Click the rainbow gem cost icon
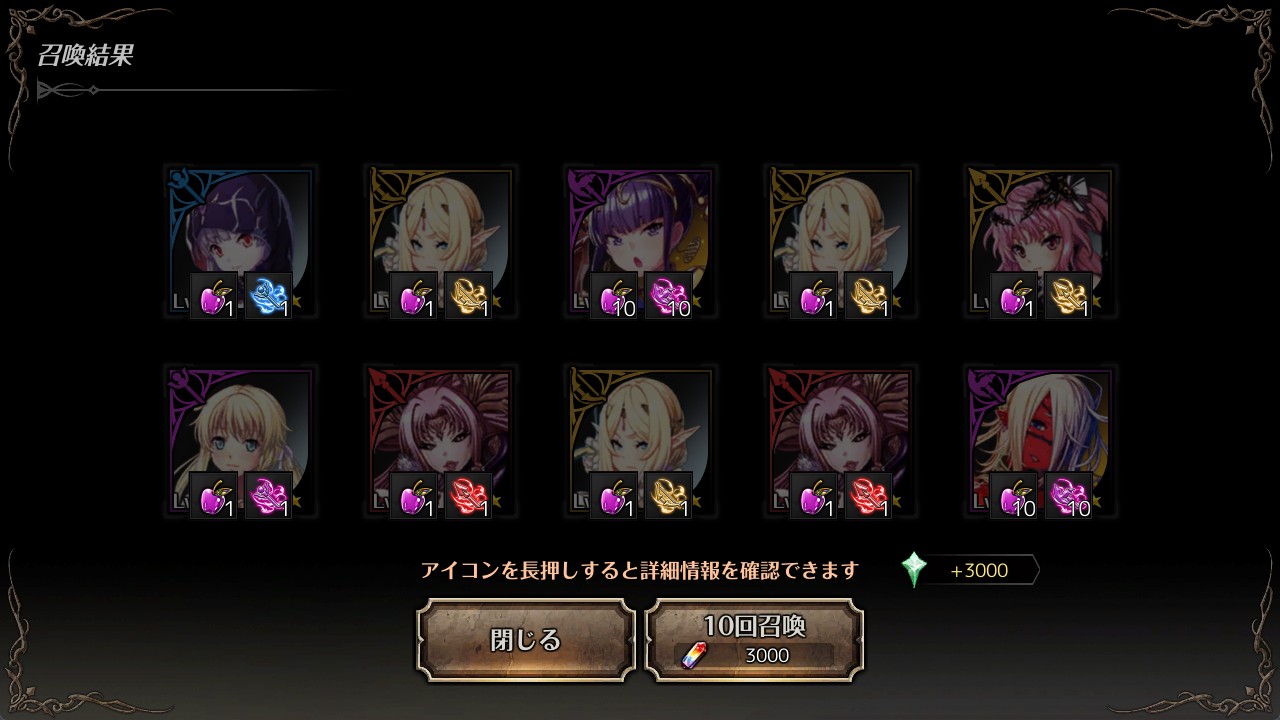The width and height of the screenshot is (1280, 720). tap(692, 656)
